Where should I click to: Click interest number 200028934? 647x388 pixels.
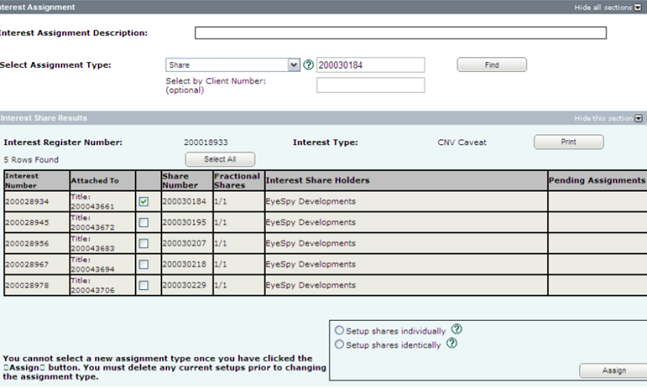click(27, 201)
